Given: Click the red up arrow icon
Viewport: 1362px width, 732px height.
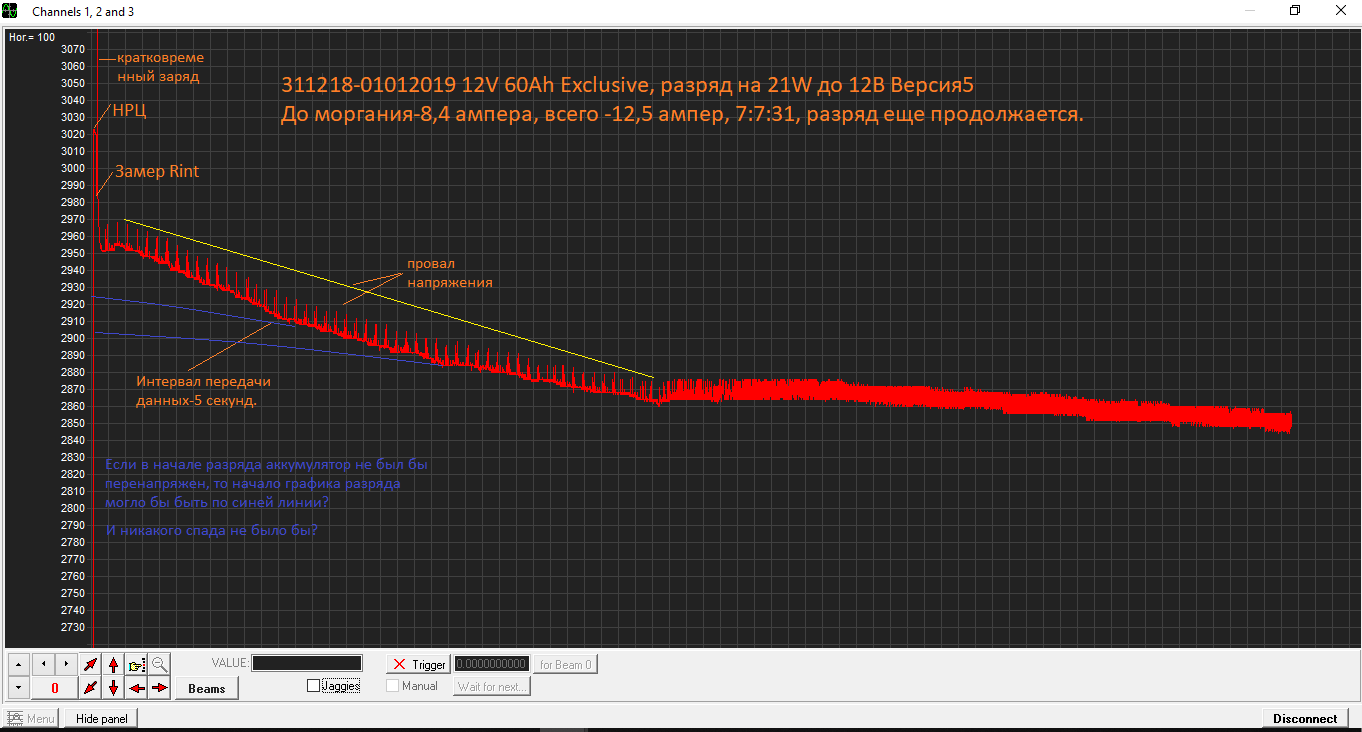Looking at the screenshot, I should [x=114, y=664].
